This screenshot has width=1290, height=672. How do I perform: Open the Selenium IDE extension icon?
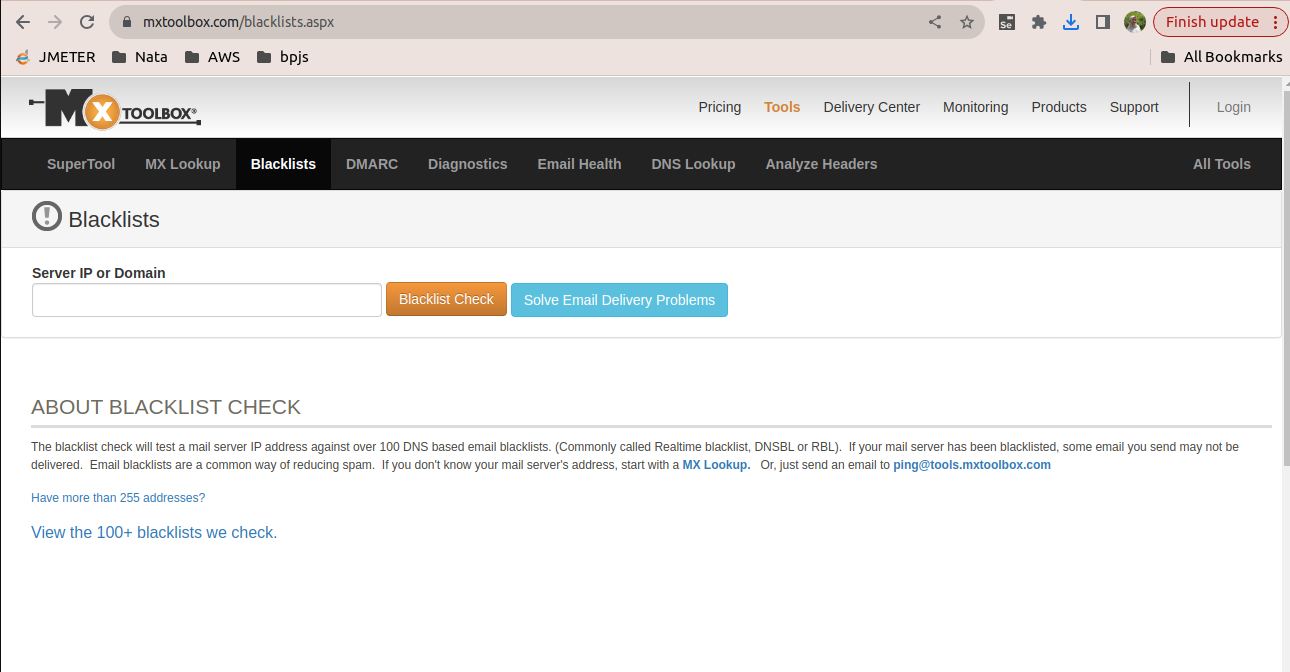[1007, 22]
